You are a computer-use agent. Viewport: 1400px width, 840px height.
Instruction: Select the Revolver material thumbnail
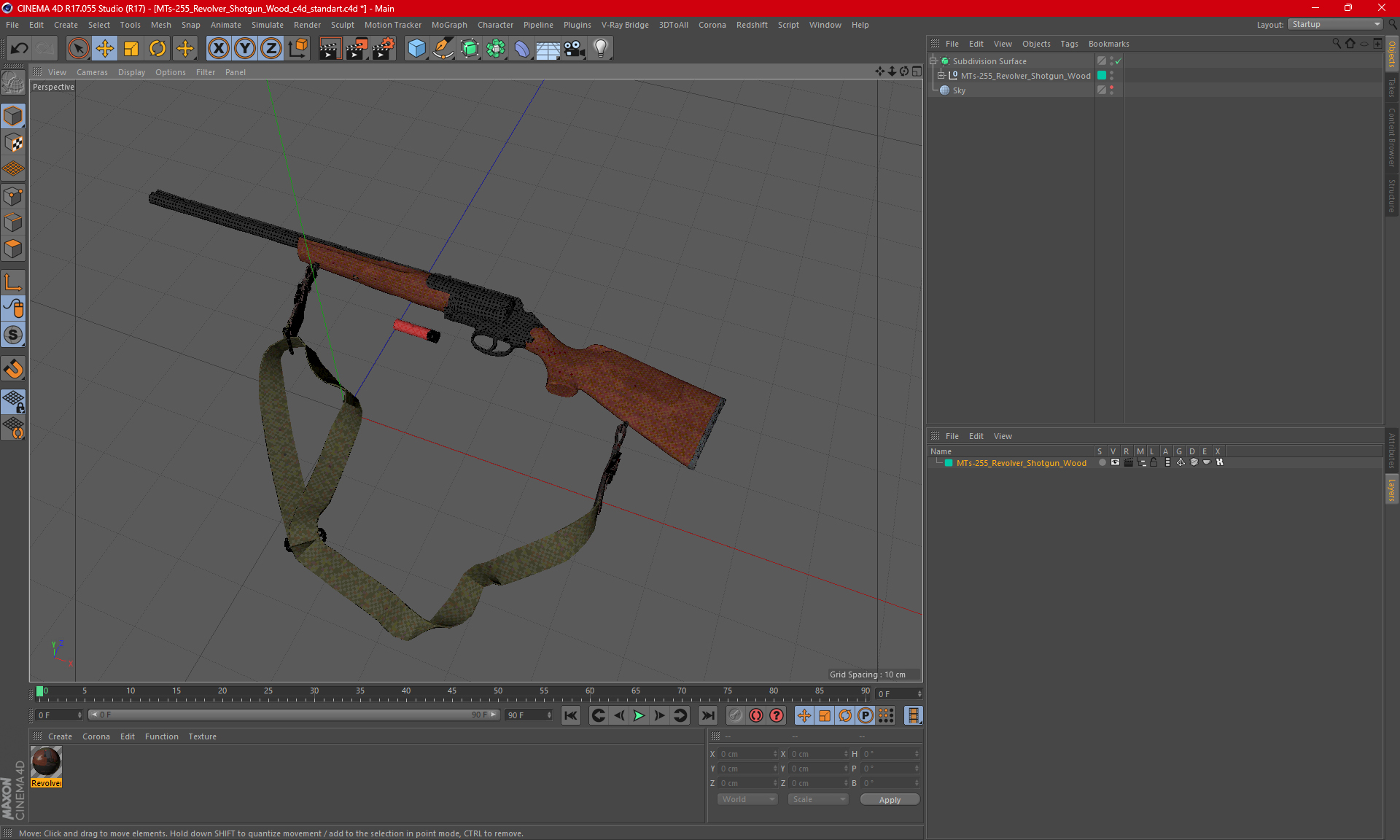(x=46, y=762)
